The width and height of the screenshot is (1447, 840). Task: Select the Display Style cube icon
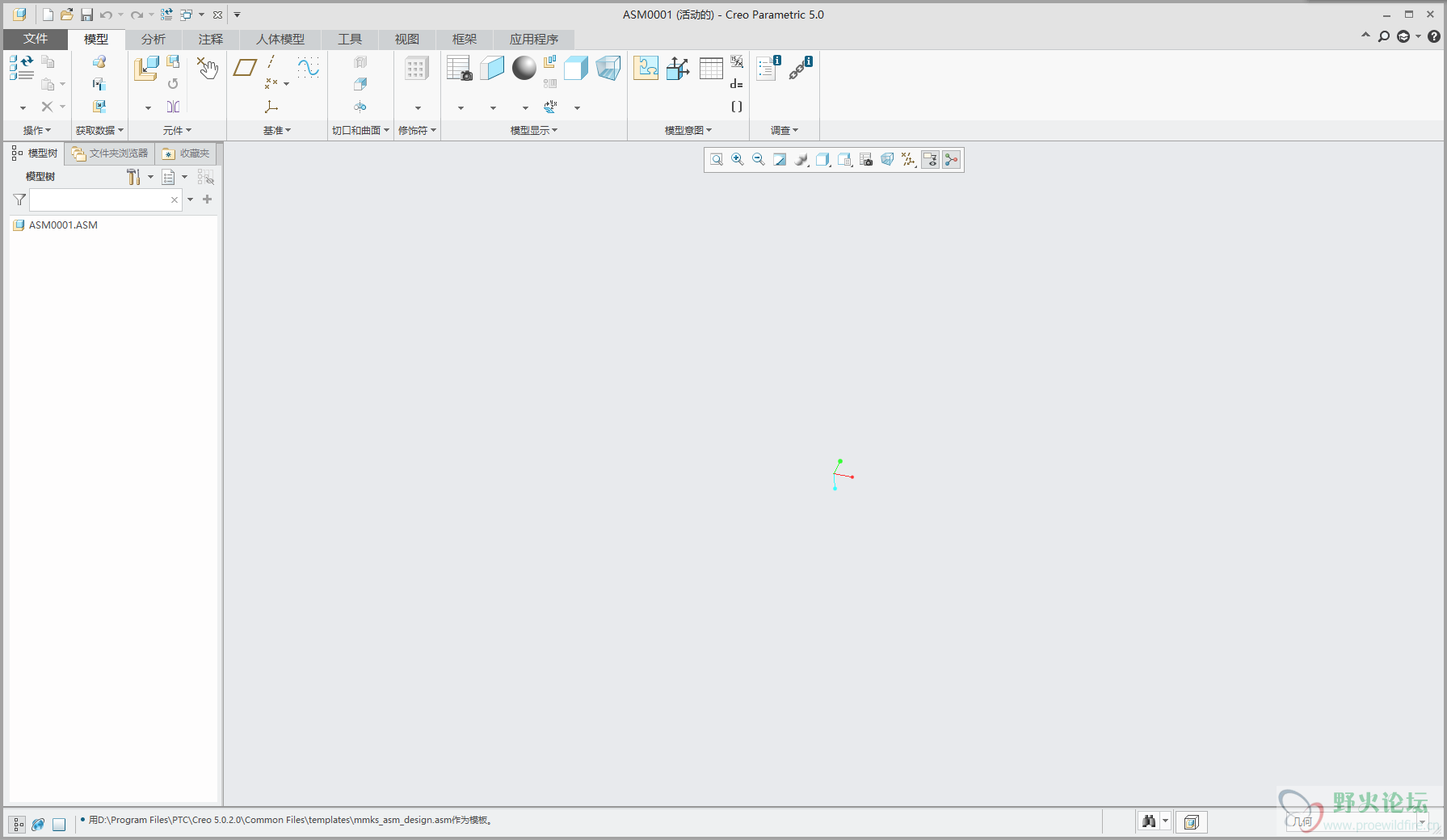click(576, 69)
